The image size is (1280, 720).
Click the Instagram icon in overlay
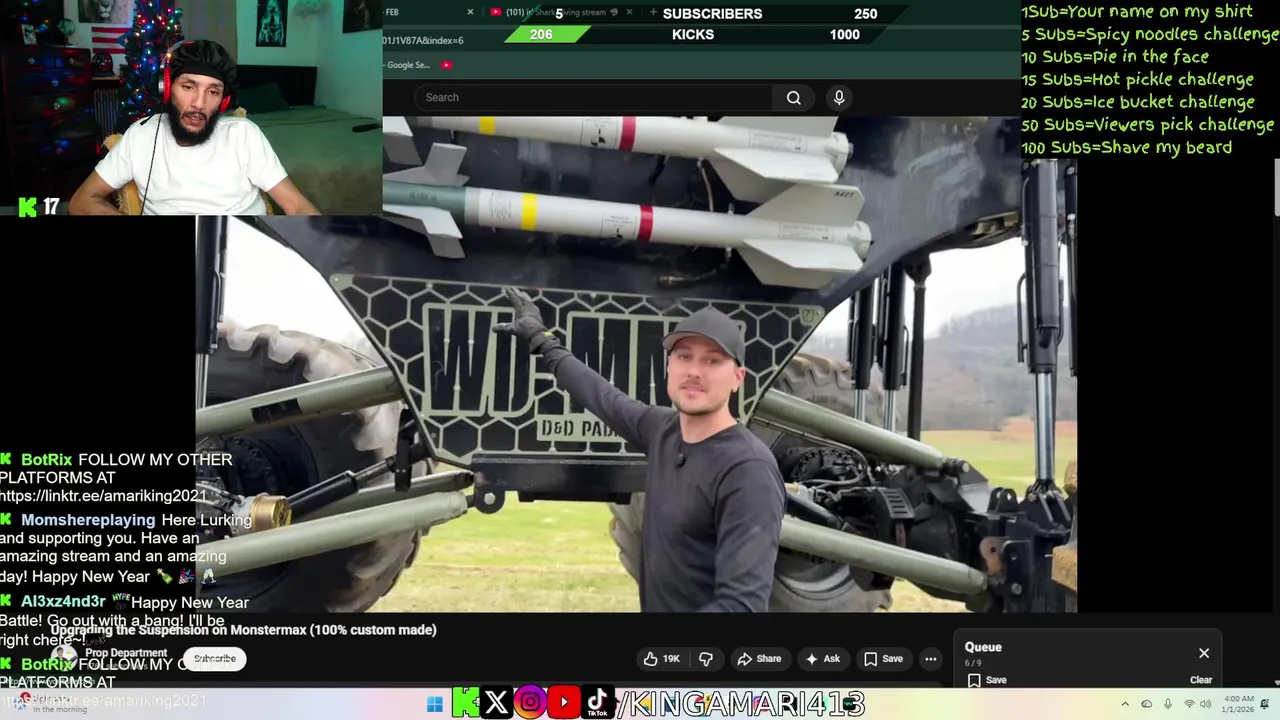pyautogui.click(x=530, y=703)
